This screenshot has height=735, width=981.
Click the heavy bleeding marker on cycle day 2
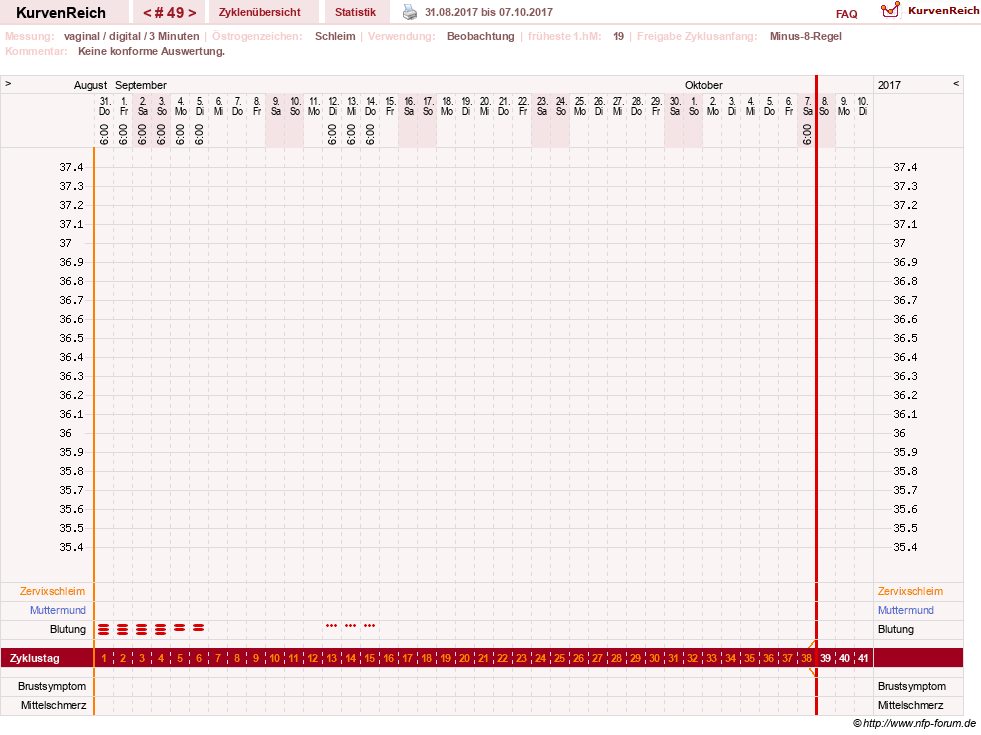point(123,629)
